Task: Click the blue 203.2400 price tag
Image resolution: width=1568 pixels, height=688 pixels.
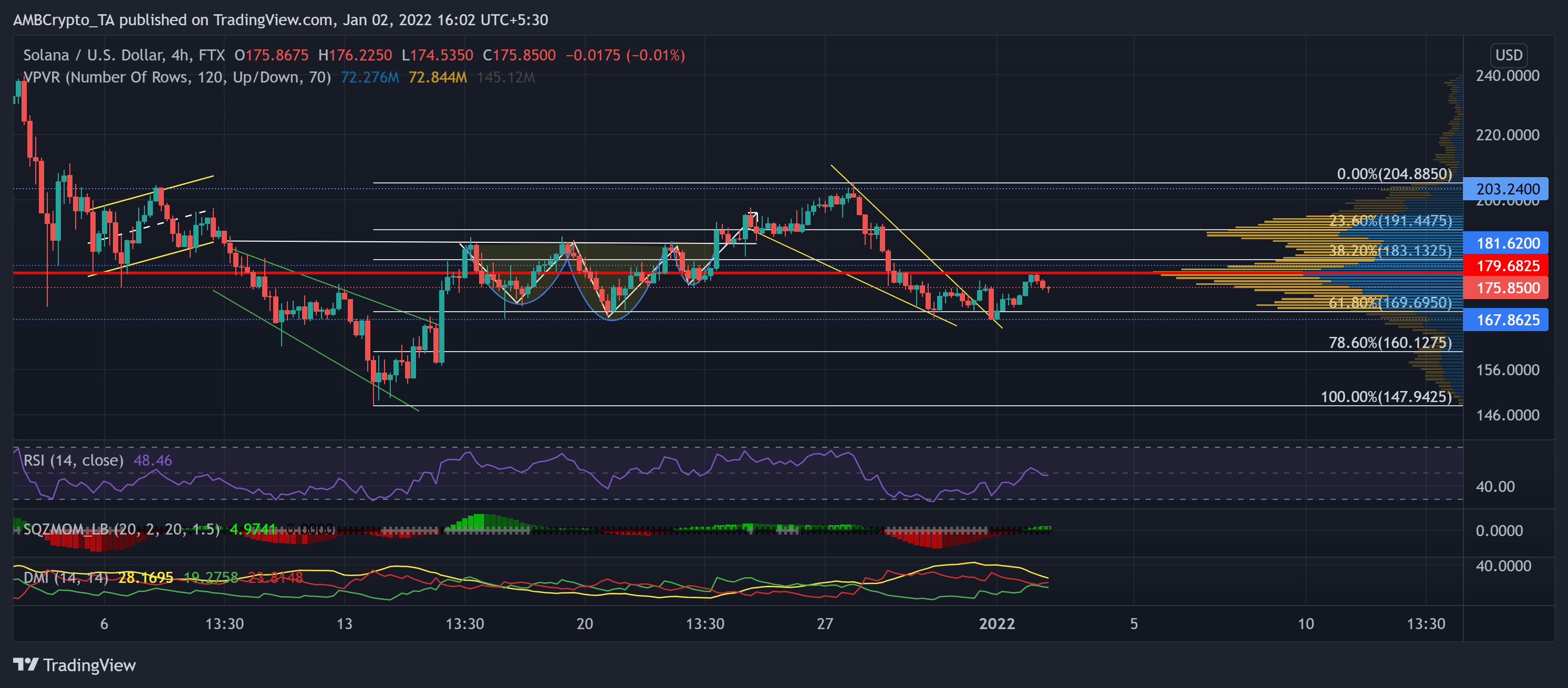Action: [x=1506, y=189]
